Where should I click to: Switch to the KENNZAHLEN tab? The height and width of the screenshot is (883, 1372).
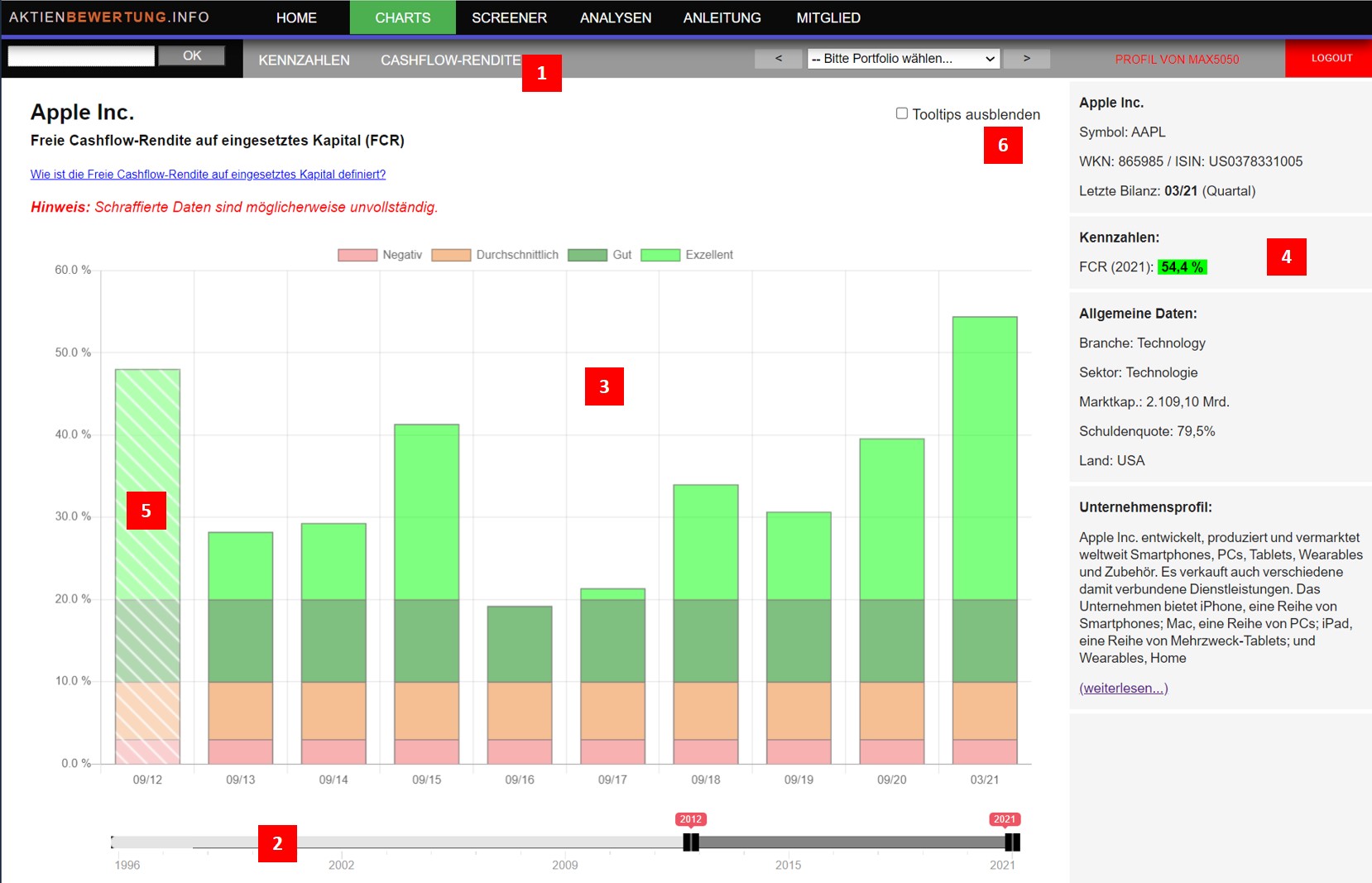pyautogui.click(x=304, y=60)
